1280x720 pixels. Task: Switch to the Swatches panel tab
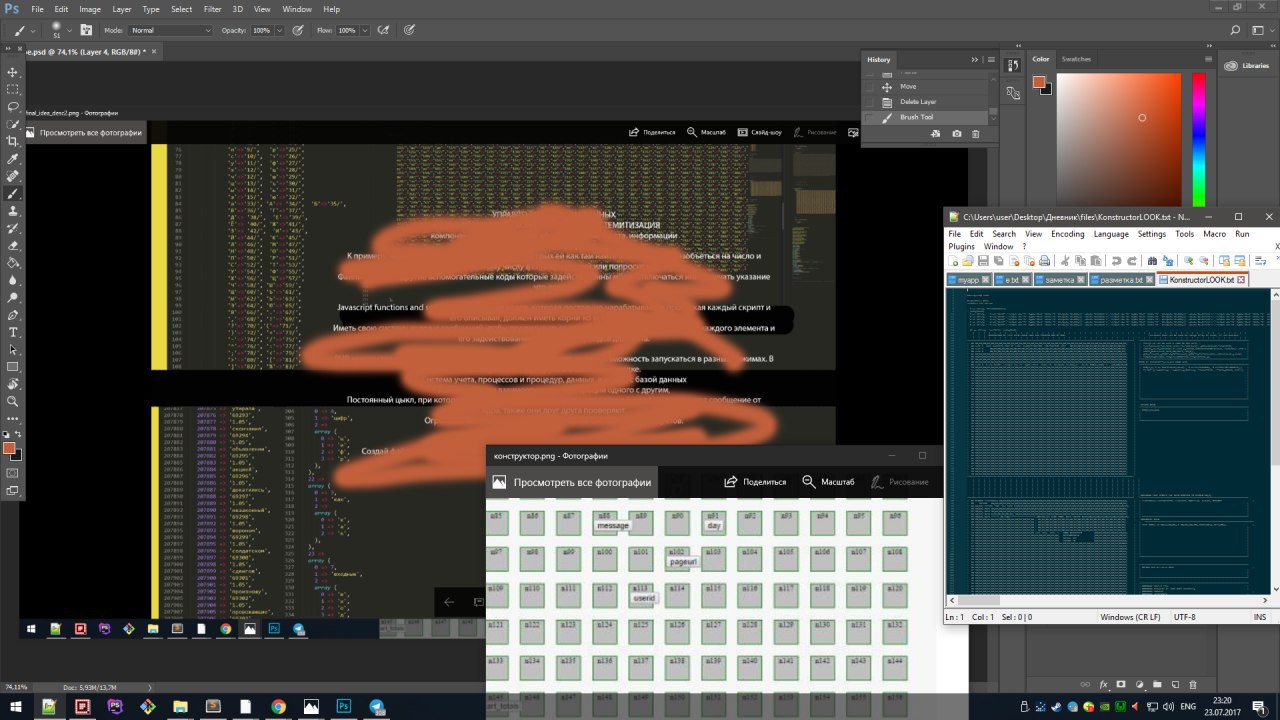(1076, 59)
